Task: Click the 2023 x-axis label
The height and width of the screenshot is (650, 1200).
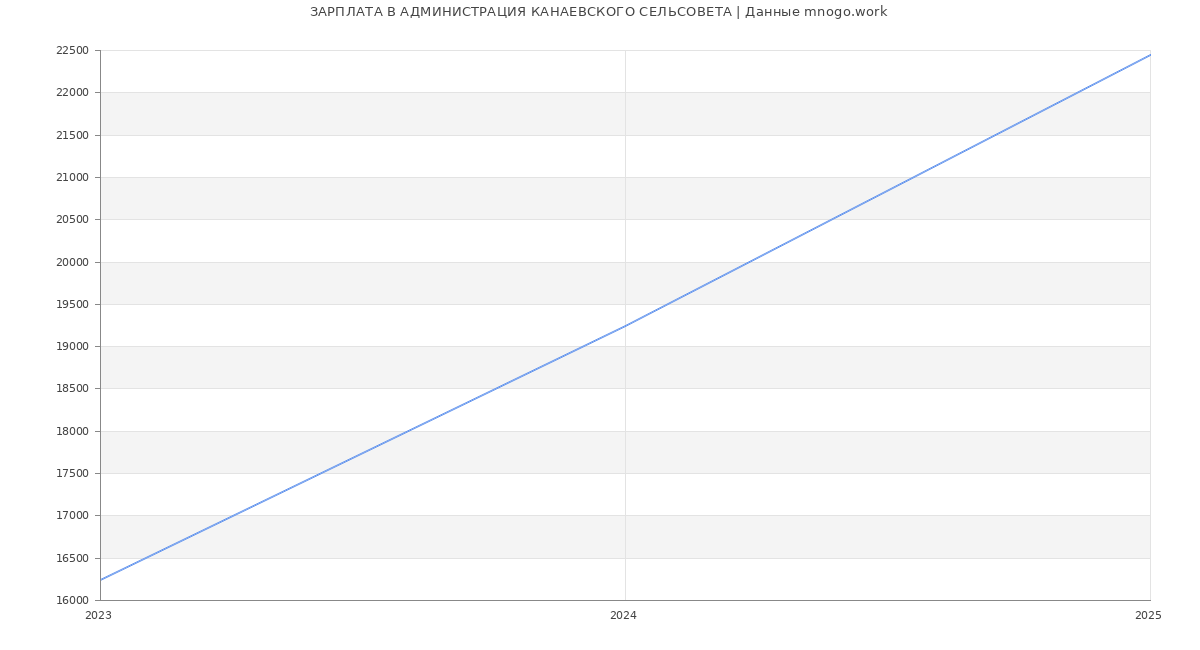Action: point(98,616)
